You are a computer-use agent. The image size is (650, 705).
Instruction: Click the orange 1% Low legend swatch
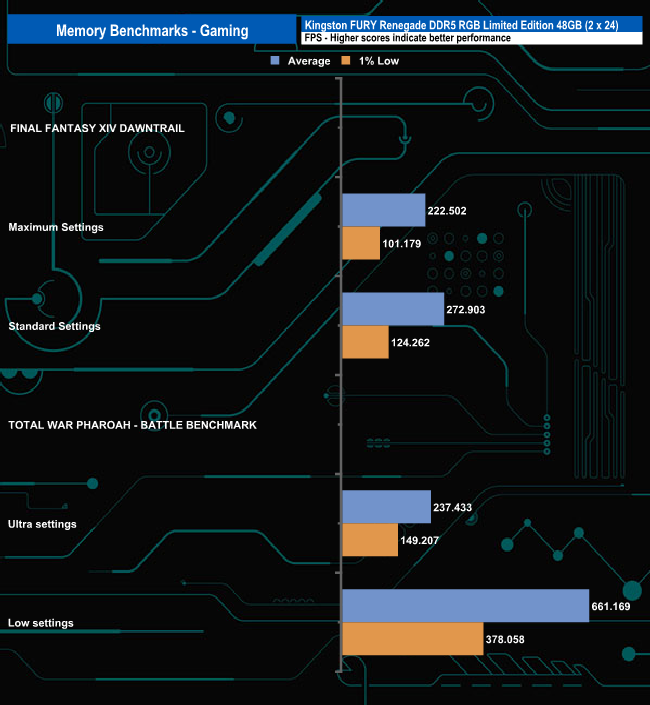(346, 61)
